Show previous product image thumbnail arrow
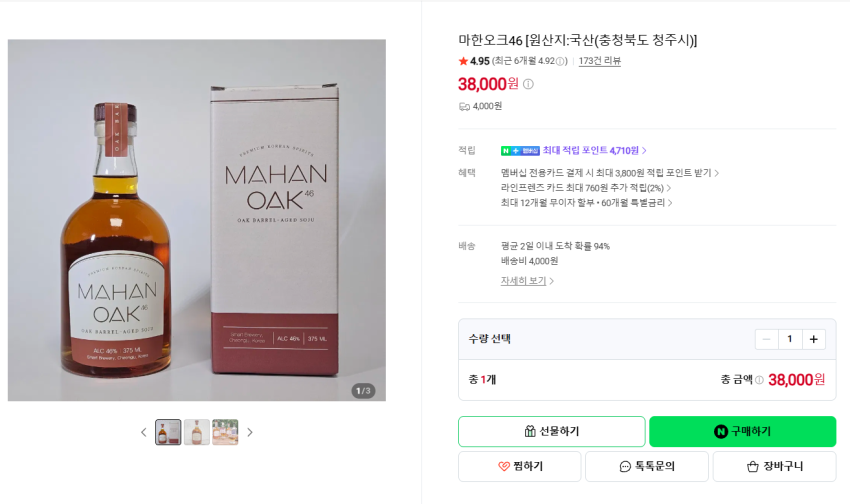 pyautogui.click(x=144, y=432)
